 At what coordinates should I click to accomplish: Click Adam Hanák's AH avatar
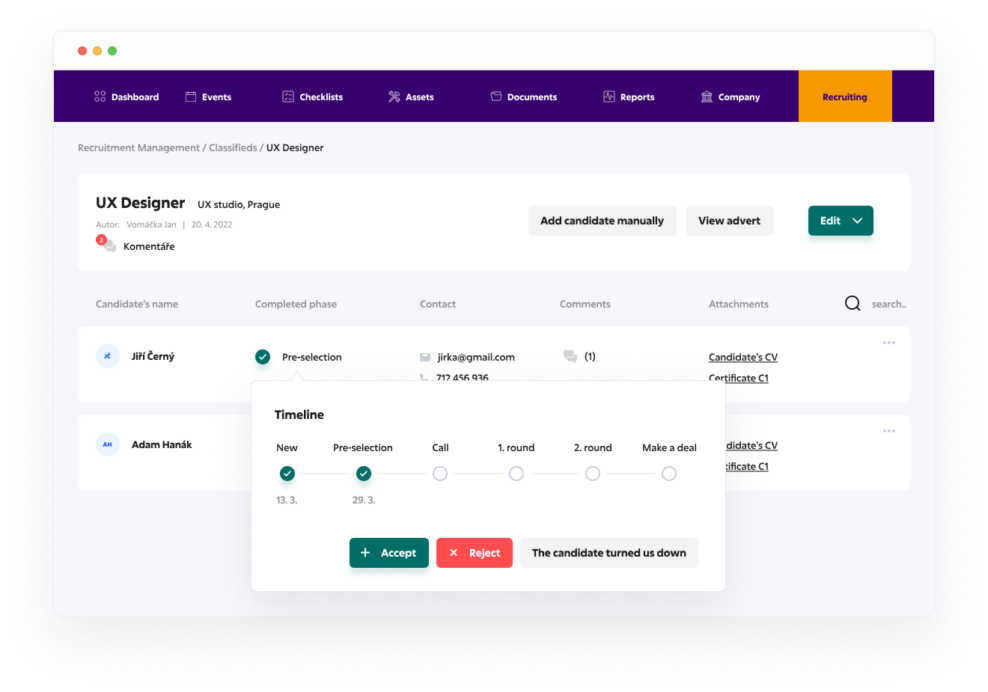(108, 444)
